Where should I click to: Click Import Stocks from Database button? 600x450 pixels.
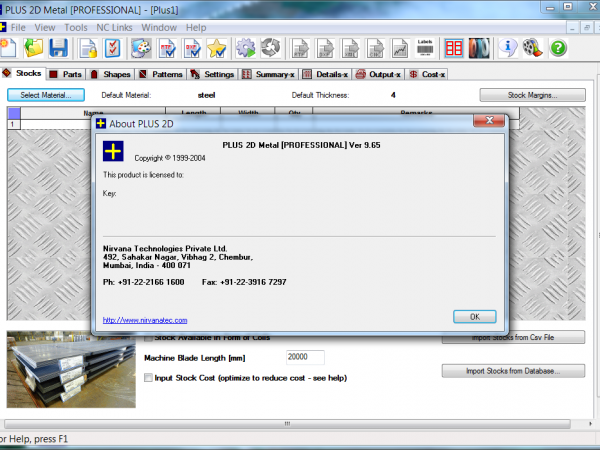click(512, 371)
